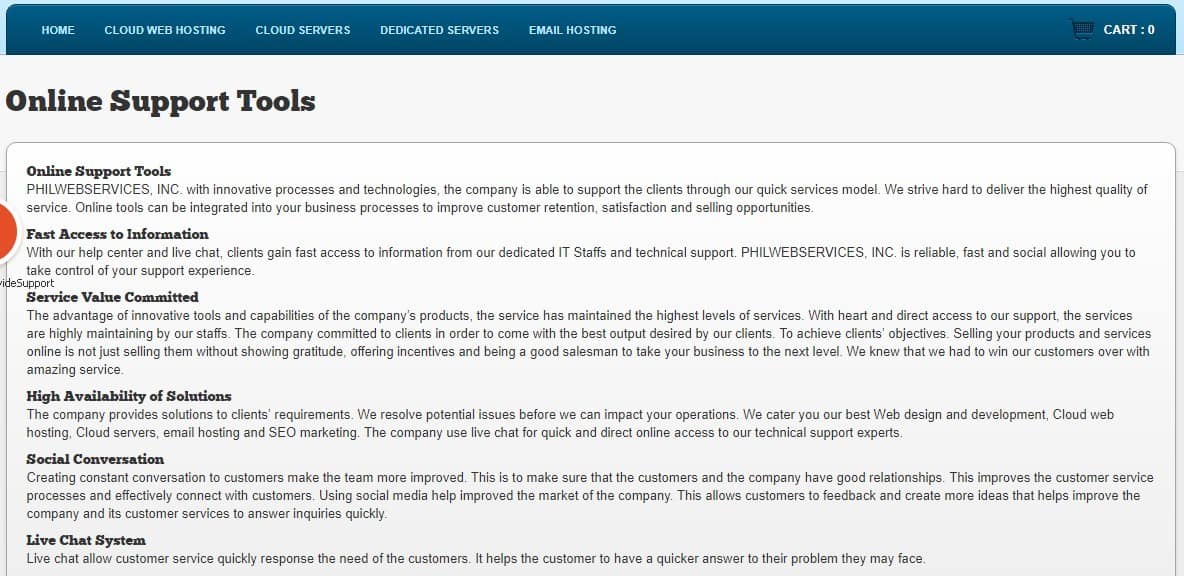Open the shopping cart icon
Screen dimensions: 1184x576
click(x=1082, y=29)
